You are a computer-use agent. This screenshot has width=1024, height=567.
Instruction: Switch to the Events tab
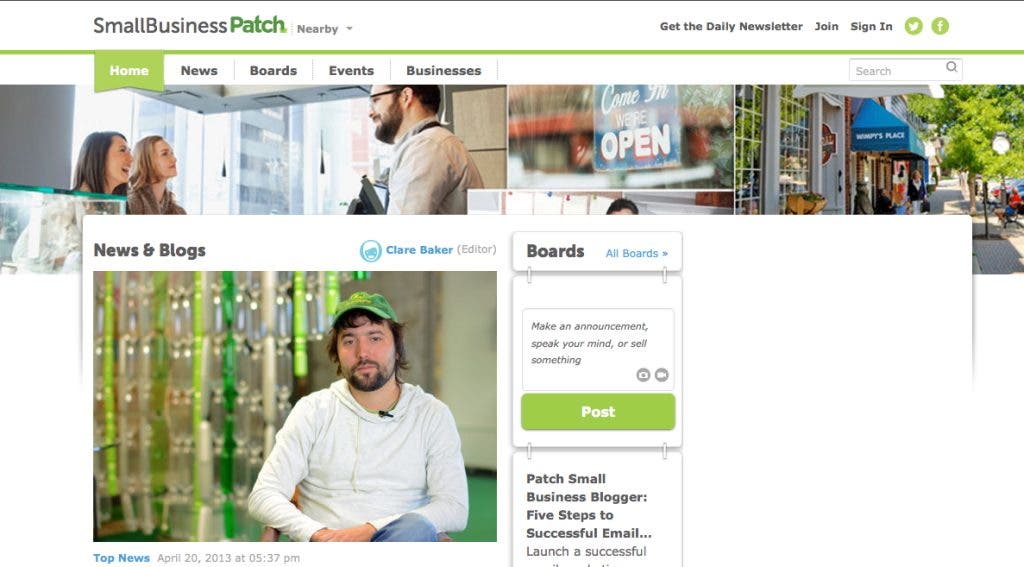pyautogui.click(x=351, y=71)
